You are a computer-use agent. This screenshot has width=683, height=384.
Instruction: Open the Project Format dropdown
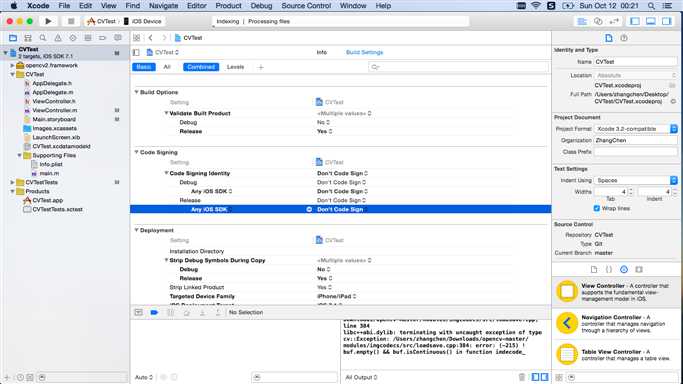[x=636, y=129]
